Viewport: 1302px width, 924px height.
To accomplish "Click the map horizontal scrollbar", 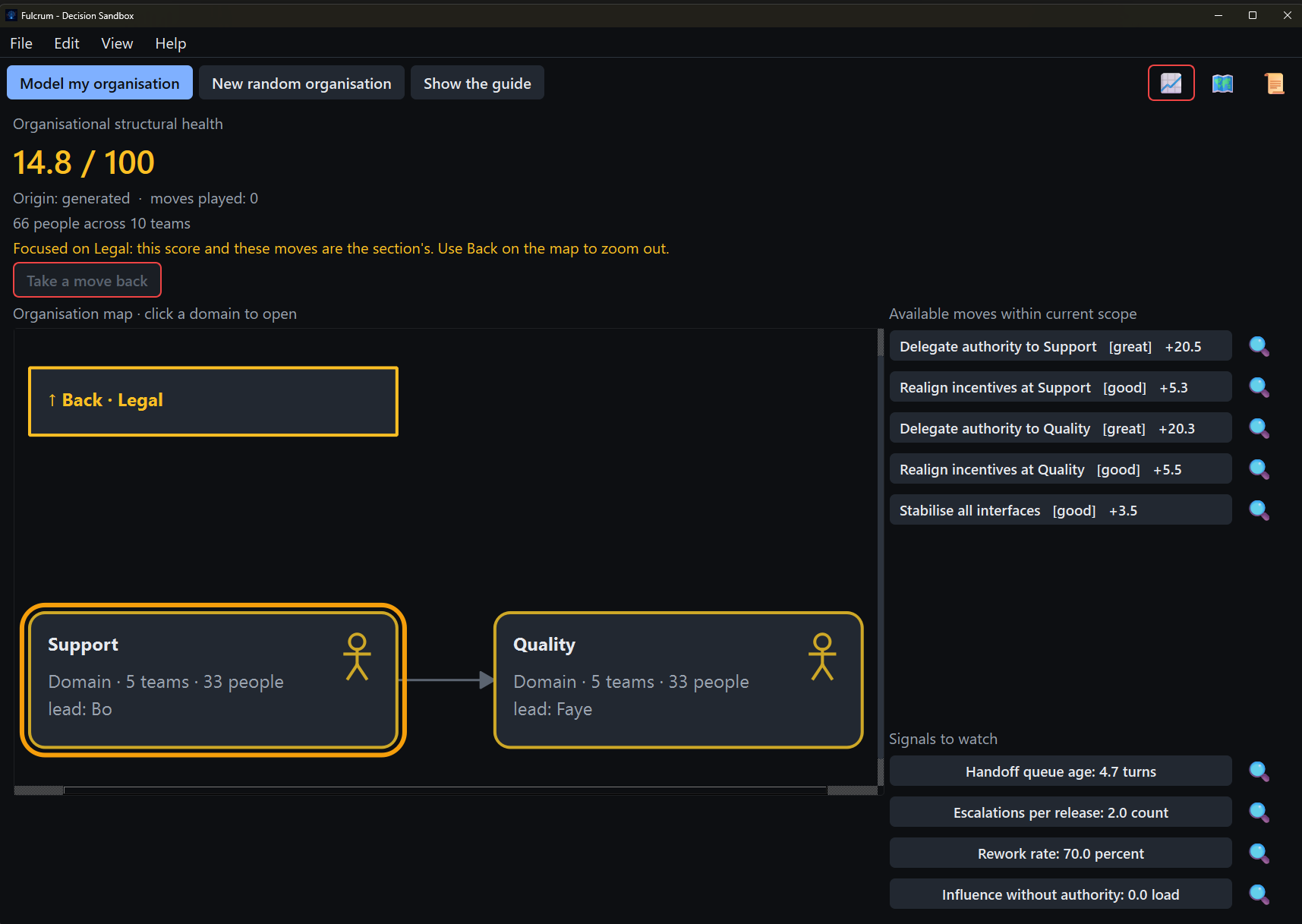I will click(446, 790).
